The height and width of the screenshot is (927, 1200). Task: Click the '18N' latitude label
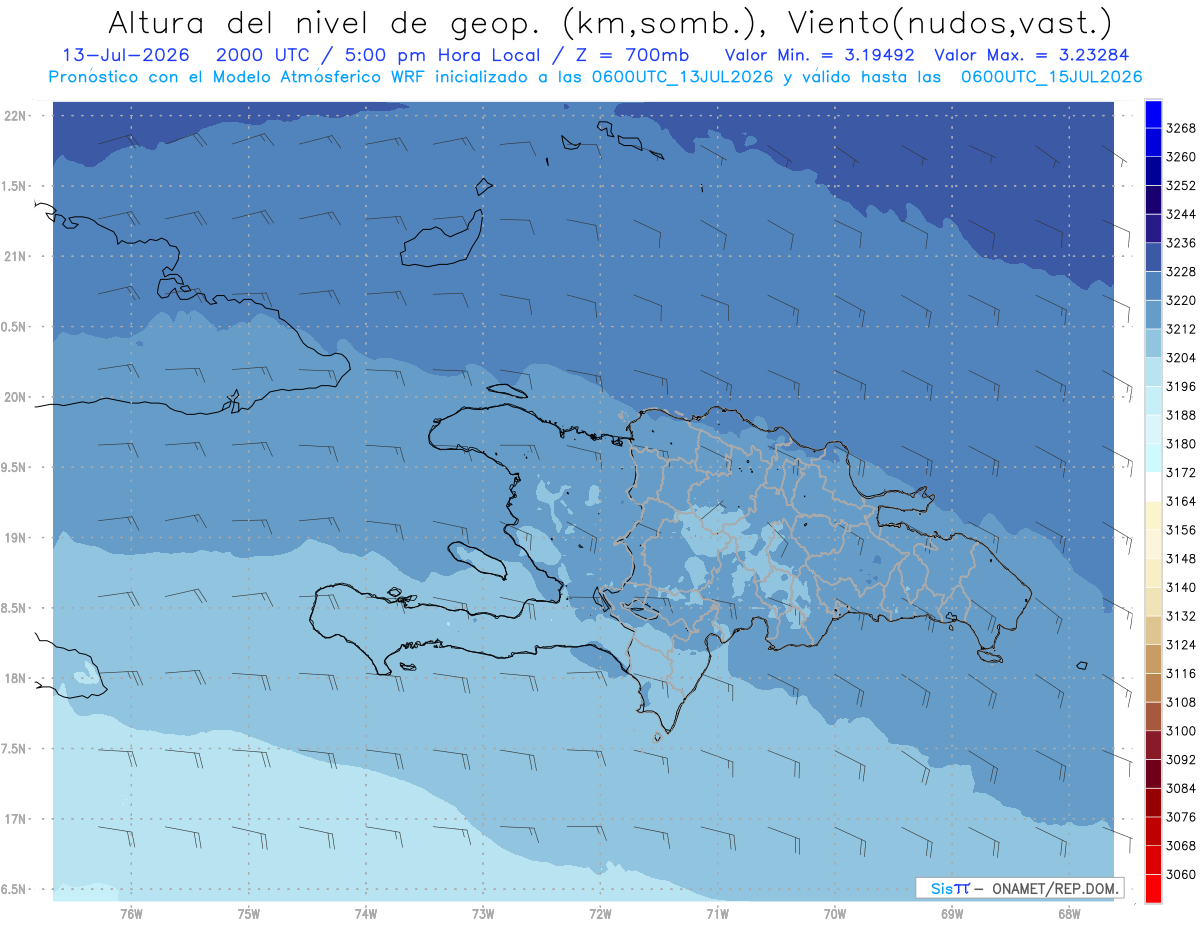(16, 678)
